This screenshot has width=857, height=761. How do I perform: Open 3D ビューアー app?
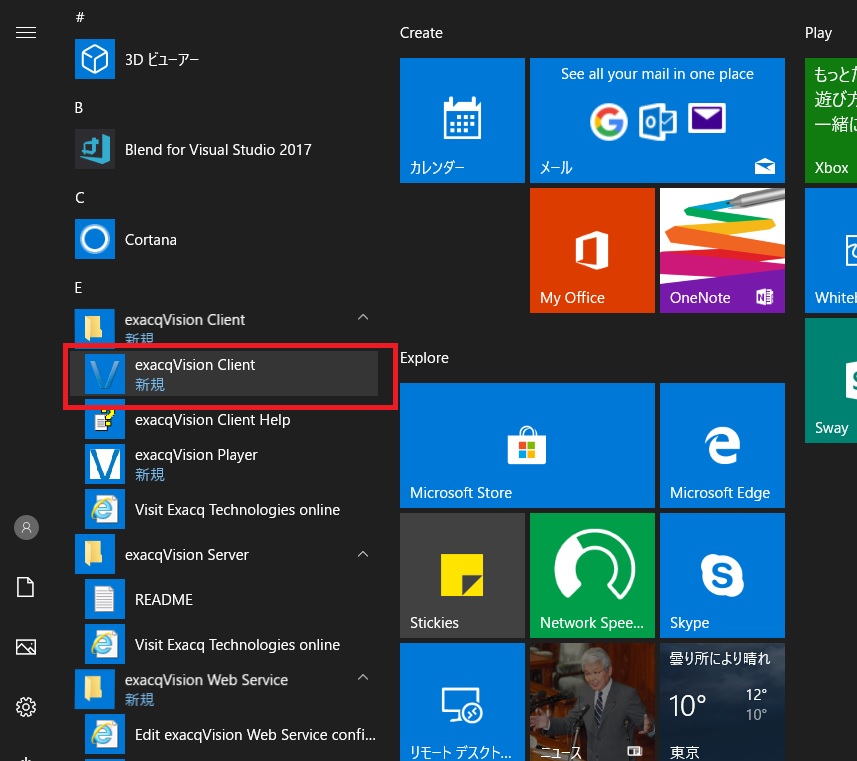(226, 59)
